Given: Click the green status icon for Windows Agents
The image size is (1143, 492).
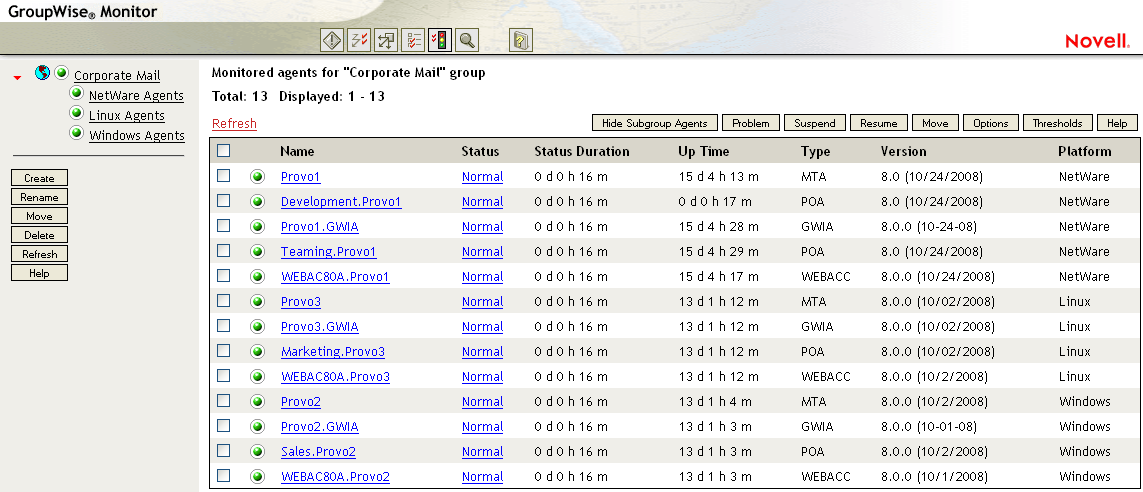Looking at the screenshot, I should pos(76,133).
